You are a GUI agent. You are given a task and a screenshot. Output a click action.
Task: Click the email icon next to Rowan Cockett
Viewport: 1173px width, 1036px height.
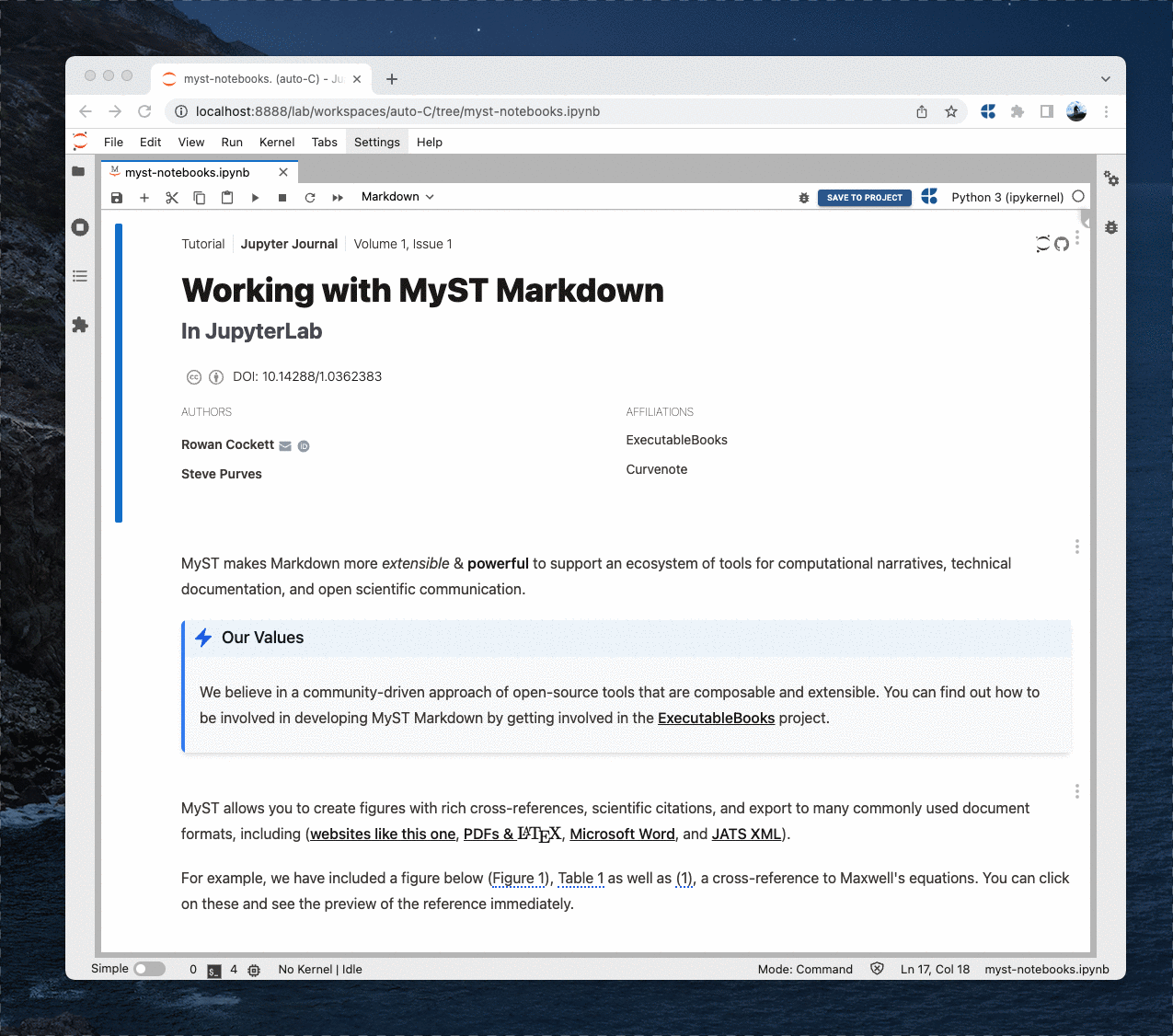[x=285, y=446]
